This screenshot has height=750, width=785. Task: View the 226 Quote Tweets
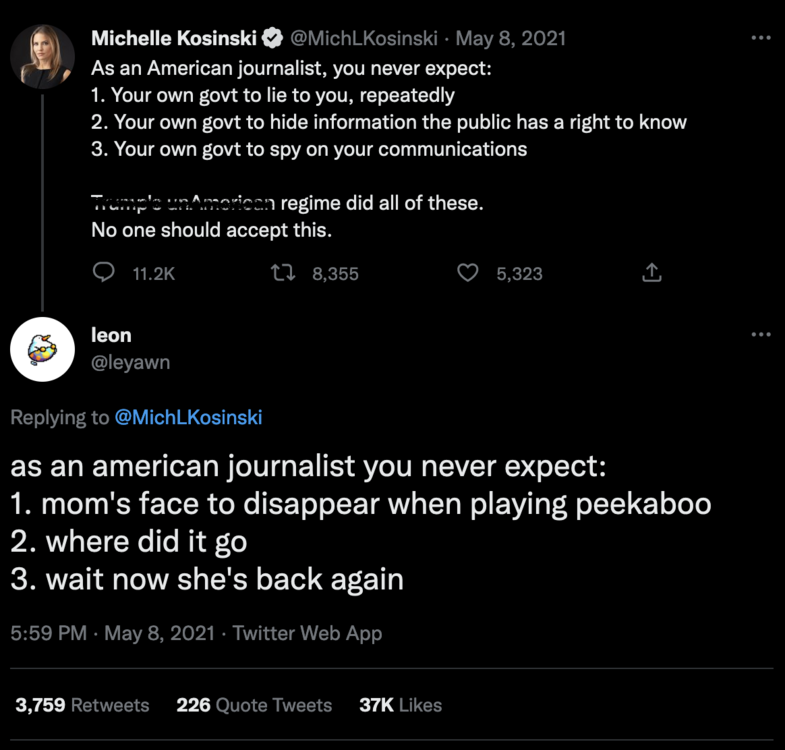click(x=254, y=705)
